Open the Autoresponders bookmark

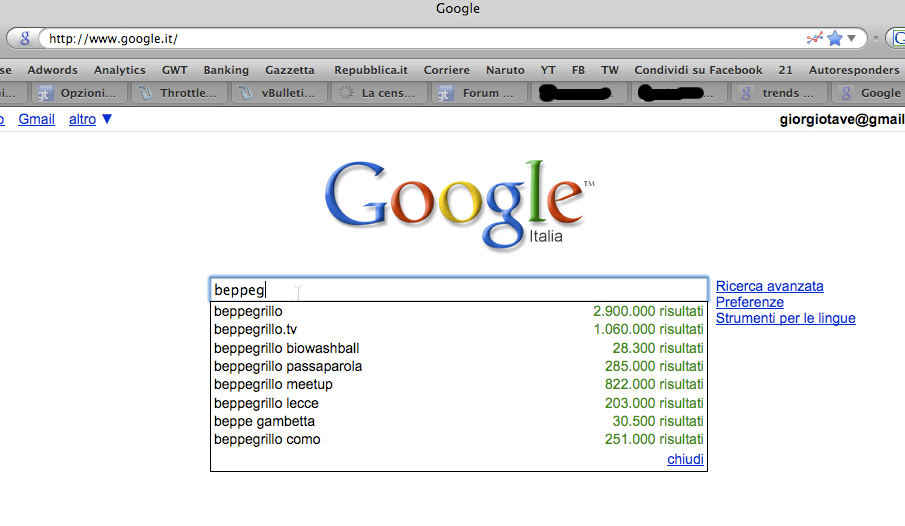[854, 70]
